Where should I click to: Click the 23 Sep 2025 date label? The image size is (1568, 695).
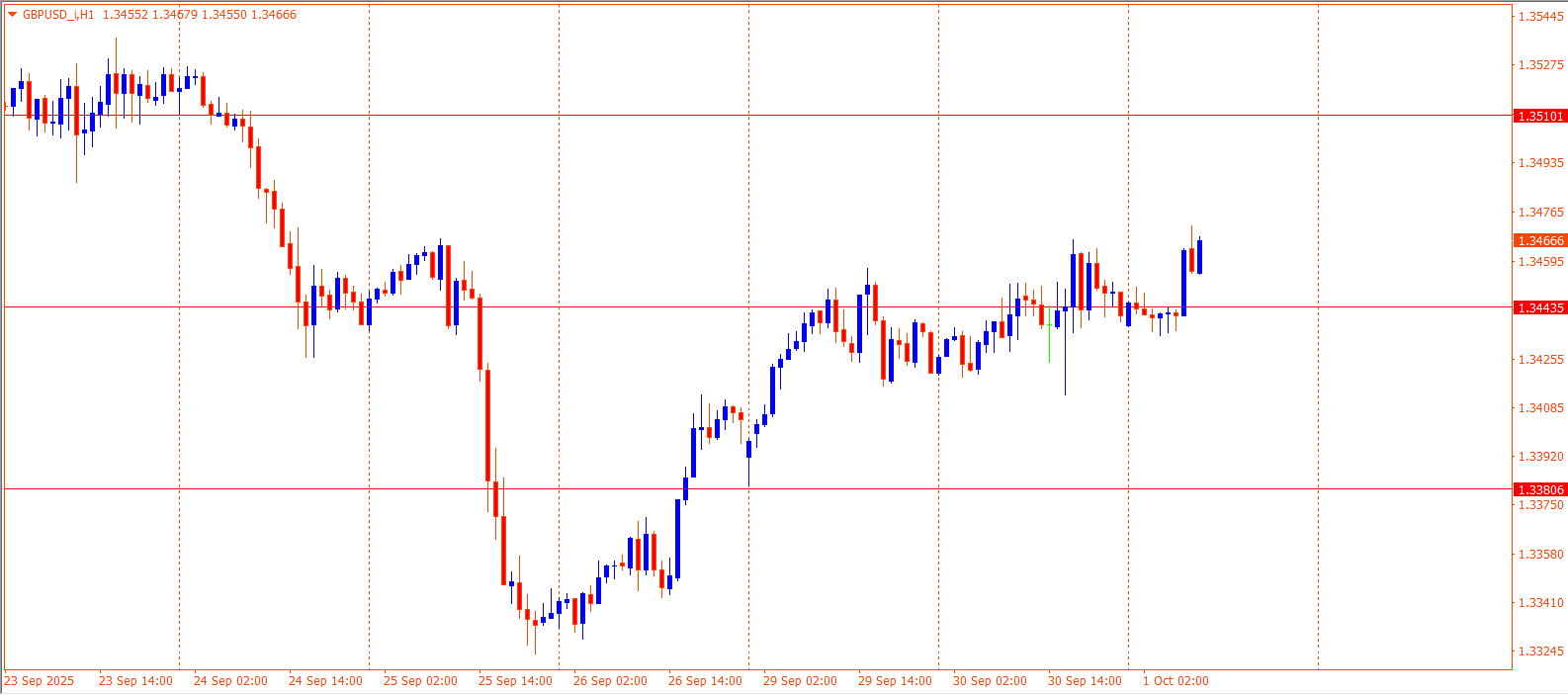(x=40, y=681)
